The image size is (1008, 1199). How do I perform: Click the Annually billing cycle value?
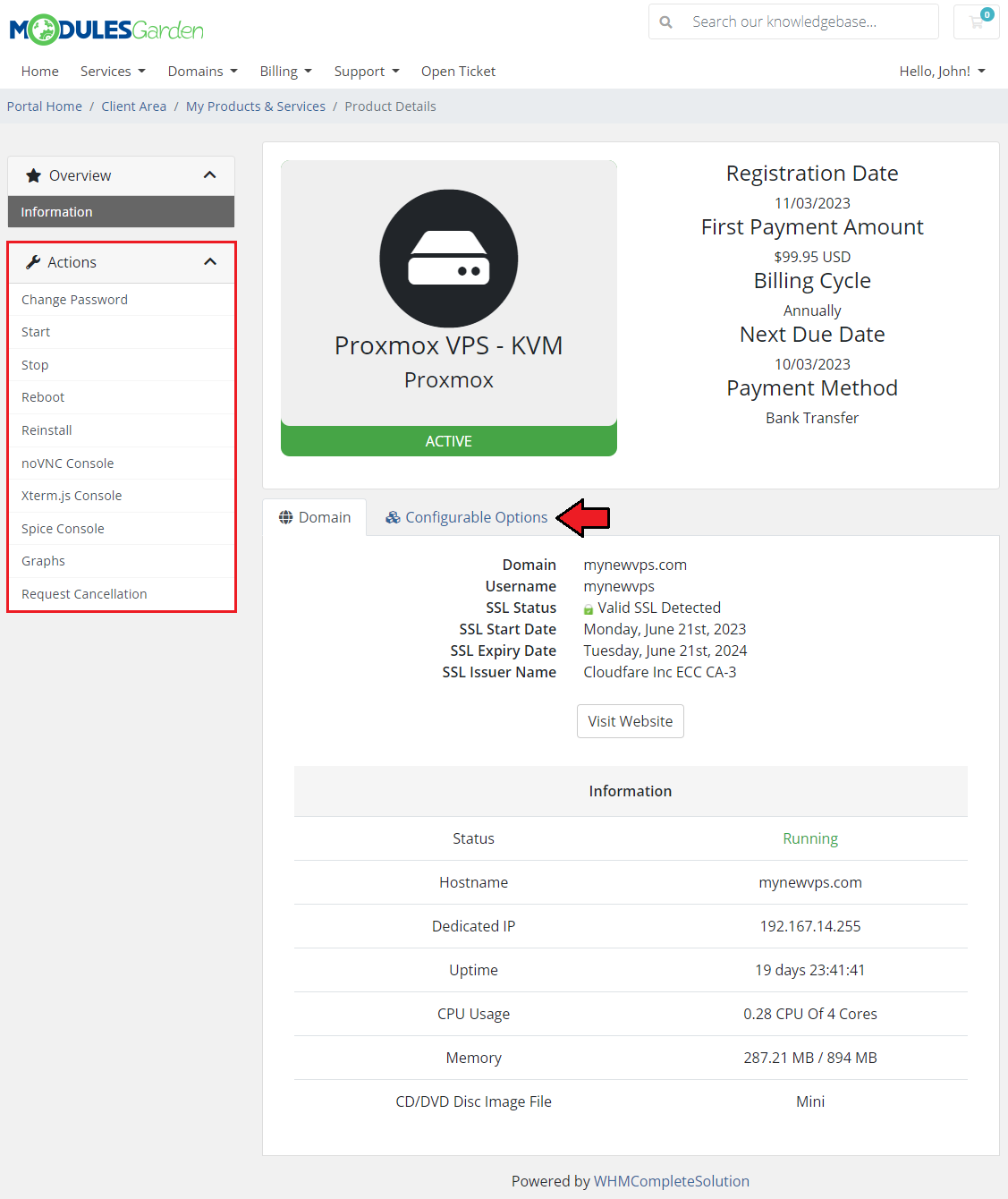tap(812, 310)
